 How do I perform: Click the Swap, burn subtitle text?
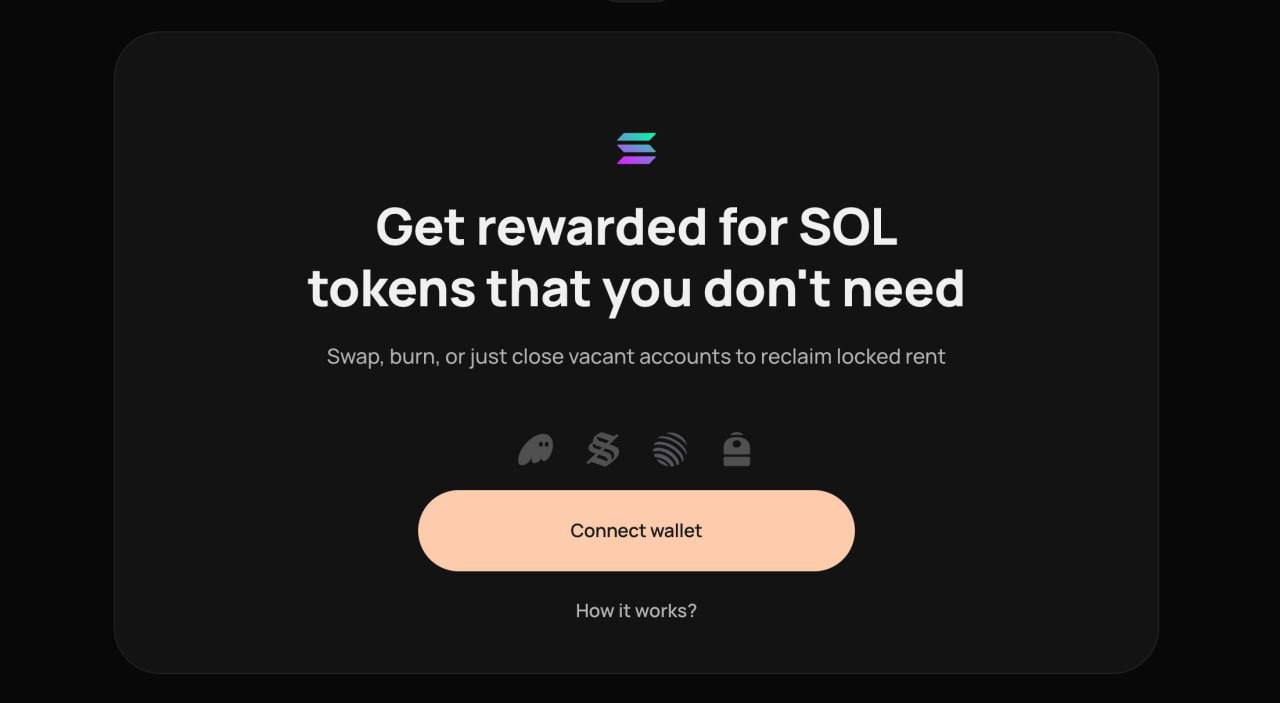coord(636,356)
